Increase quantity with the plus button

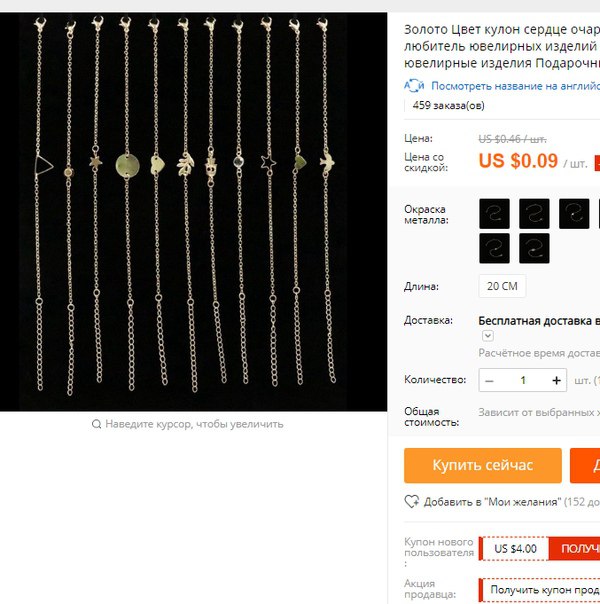556,380
